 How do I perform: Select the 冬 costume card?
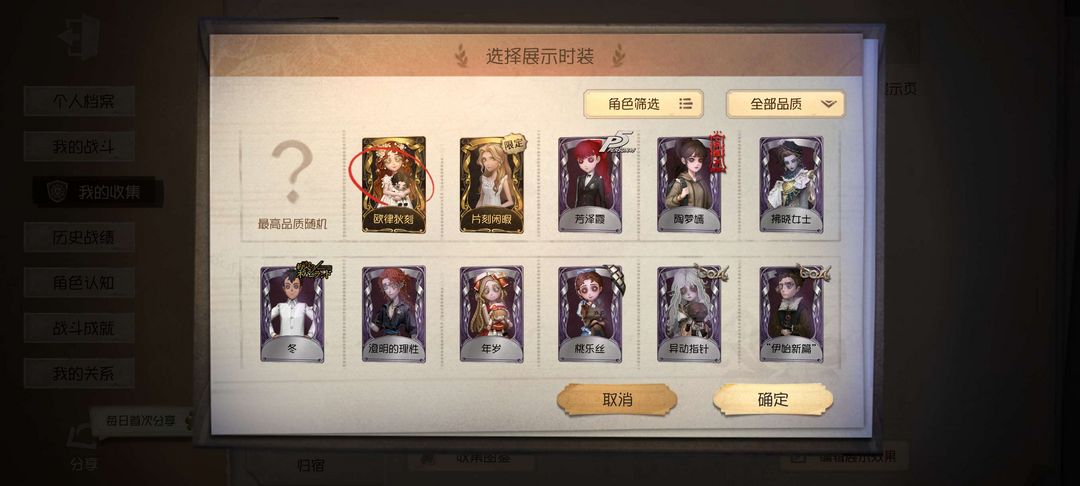pos(292,314)
